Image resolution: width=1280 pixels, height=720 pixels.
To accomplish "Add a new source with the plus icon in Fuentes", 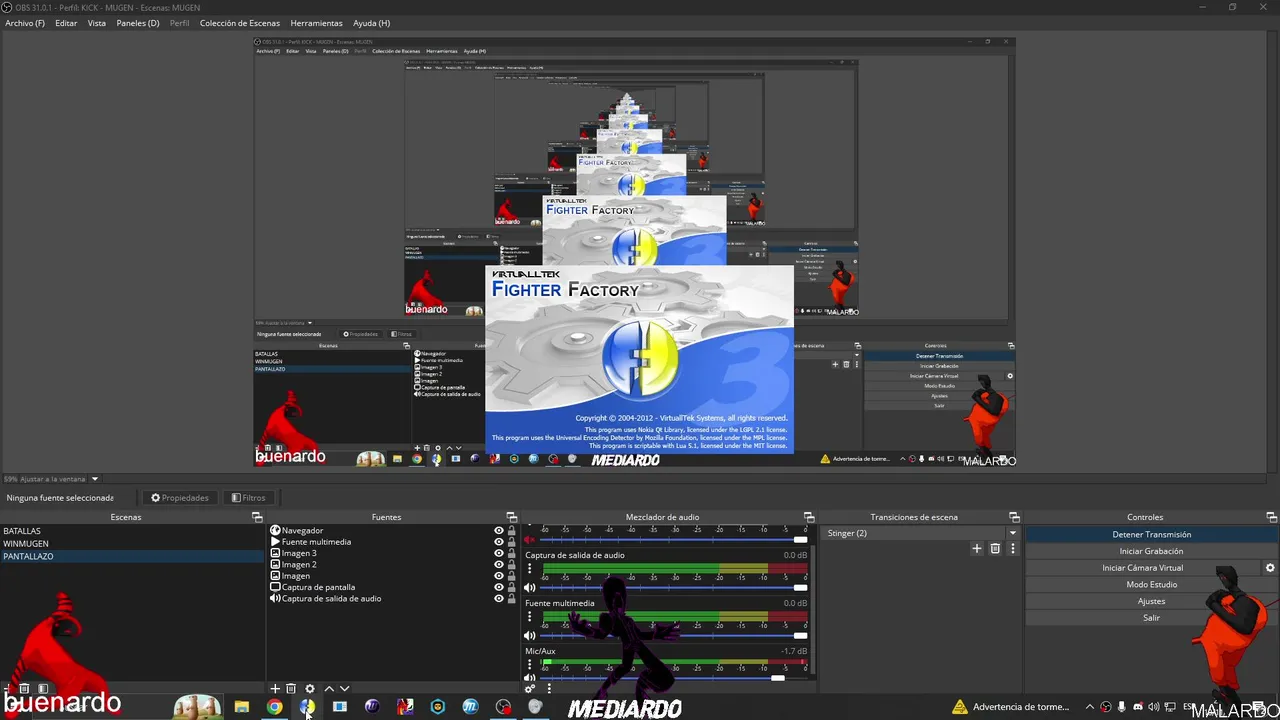I will [275, 688].
